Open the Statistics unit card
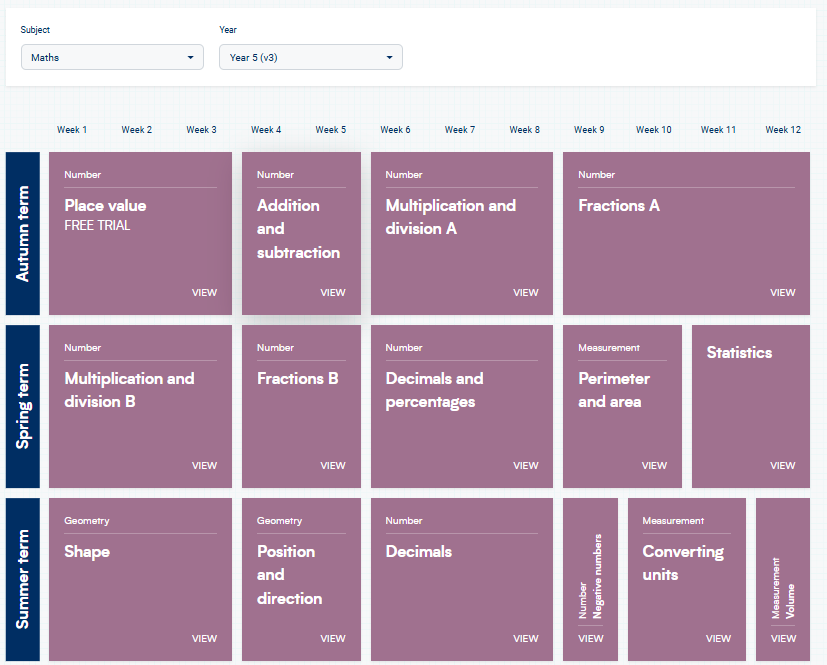Image resolution: width=827 pixels, height=665 pixels. click(x=751, y=407)
